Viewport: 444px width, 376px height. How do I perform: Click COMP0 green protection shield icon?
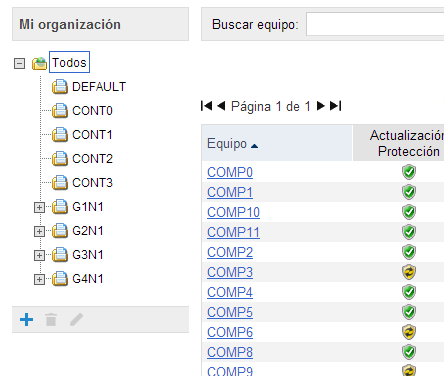click(x=409, y=172)
